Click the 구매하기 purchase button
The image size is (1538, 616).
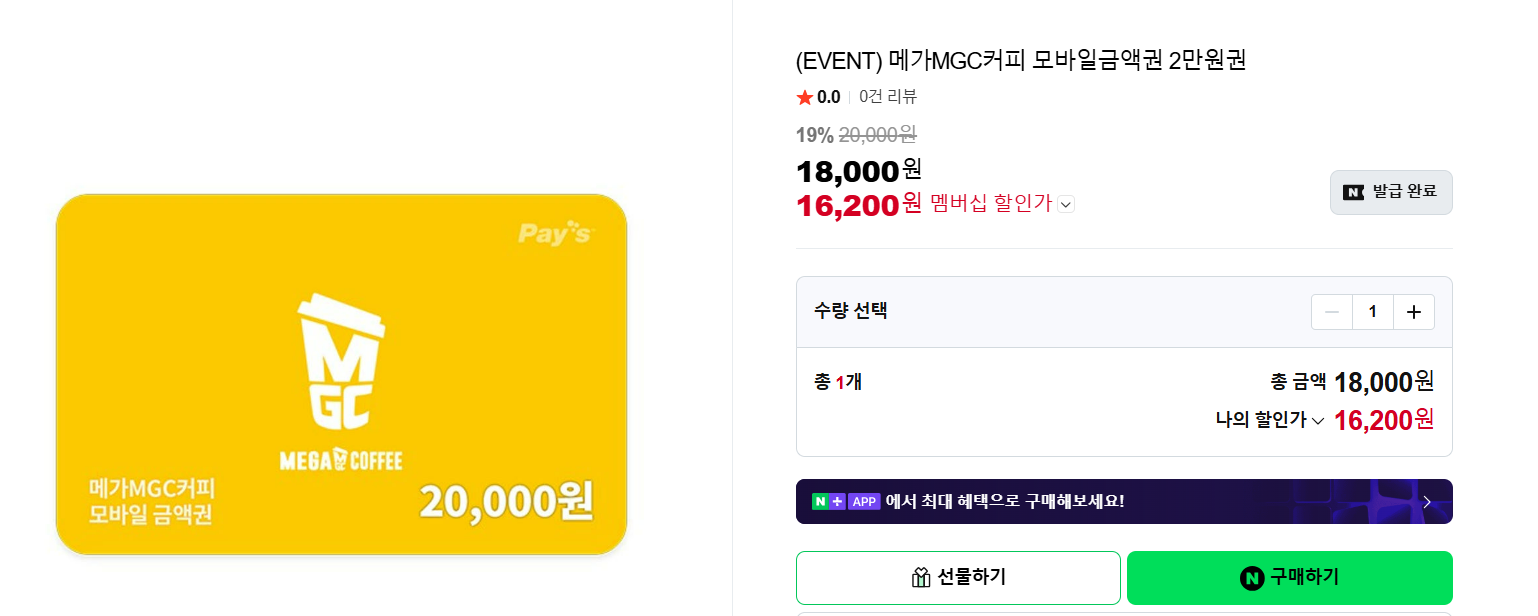tap(1289, 578)
